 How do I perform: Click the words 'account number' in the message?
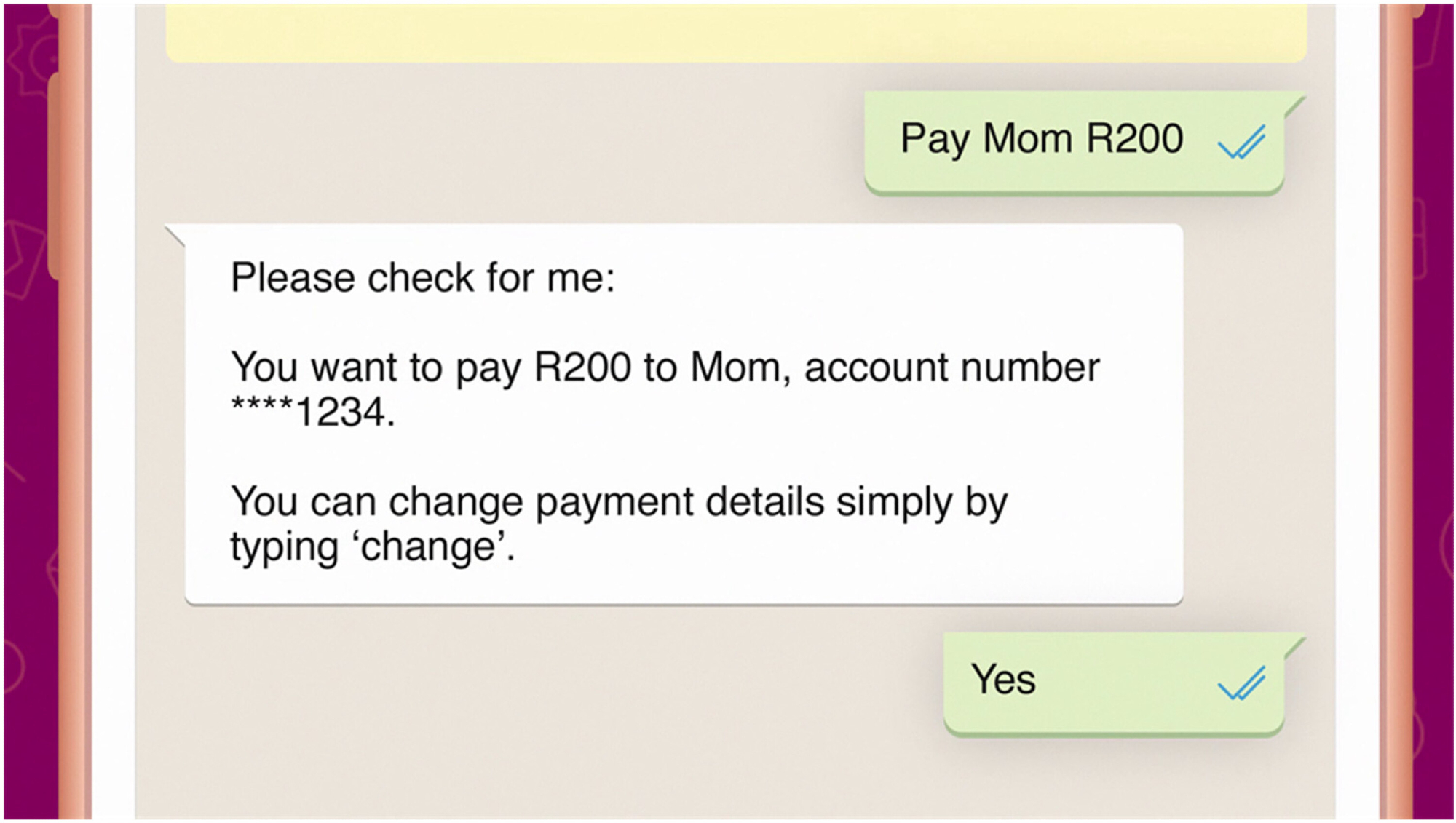951,367
